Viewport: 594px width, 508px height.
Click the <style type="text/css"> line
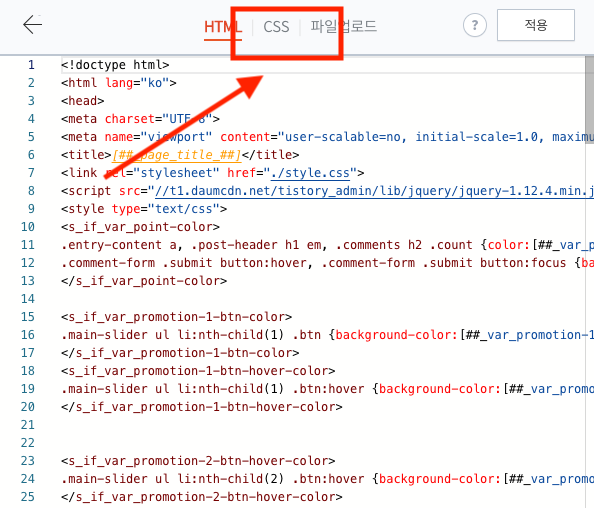(144, 209)
